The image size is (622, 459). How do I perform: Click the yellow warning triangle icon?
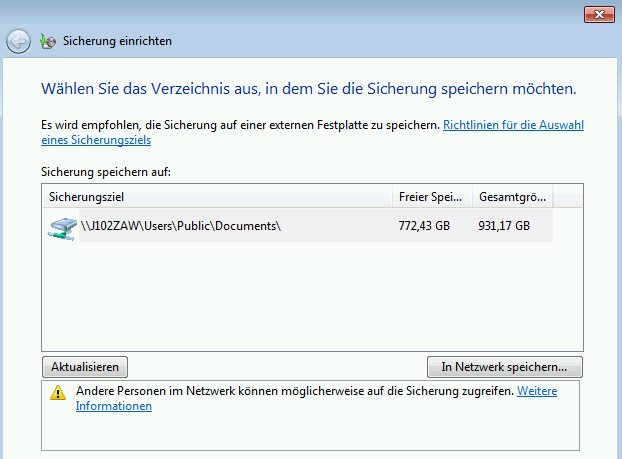58,393
